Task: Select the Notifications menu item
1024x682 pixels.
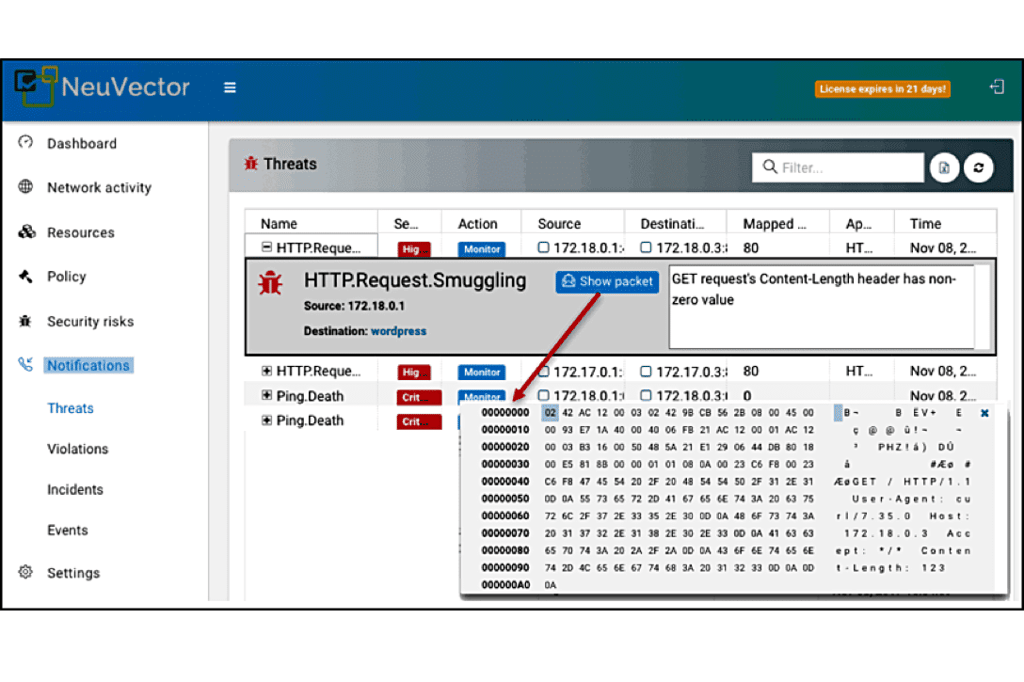Action: tap(88, 365)
